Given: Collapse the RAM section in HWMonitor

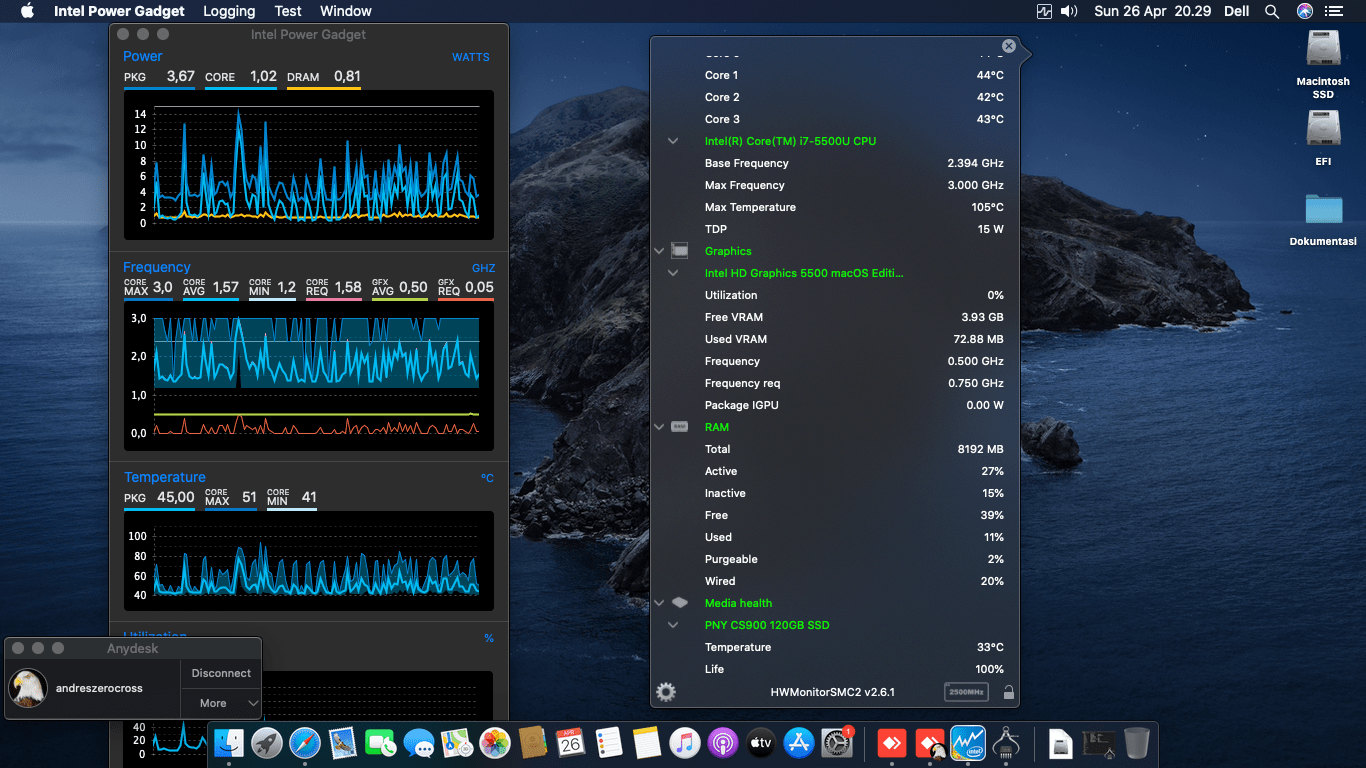Looking at the screenshot, I should (659, 427).
